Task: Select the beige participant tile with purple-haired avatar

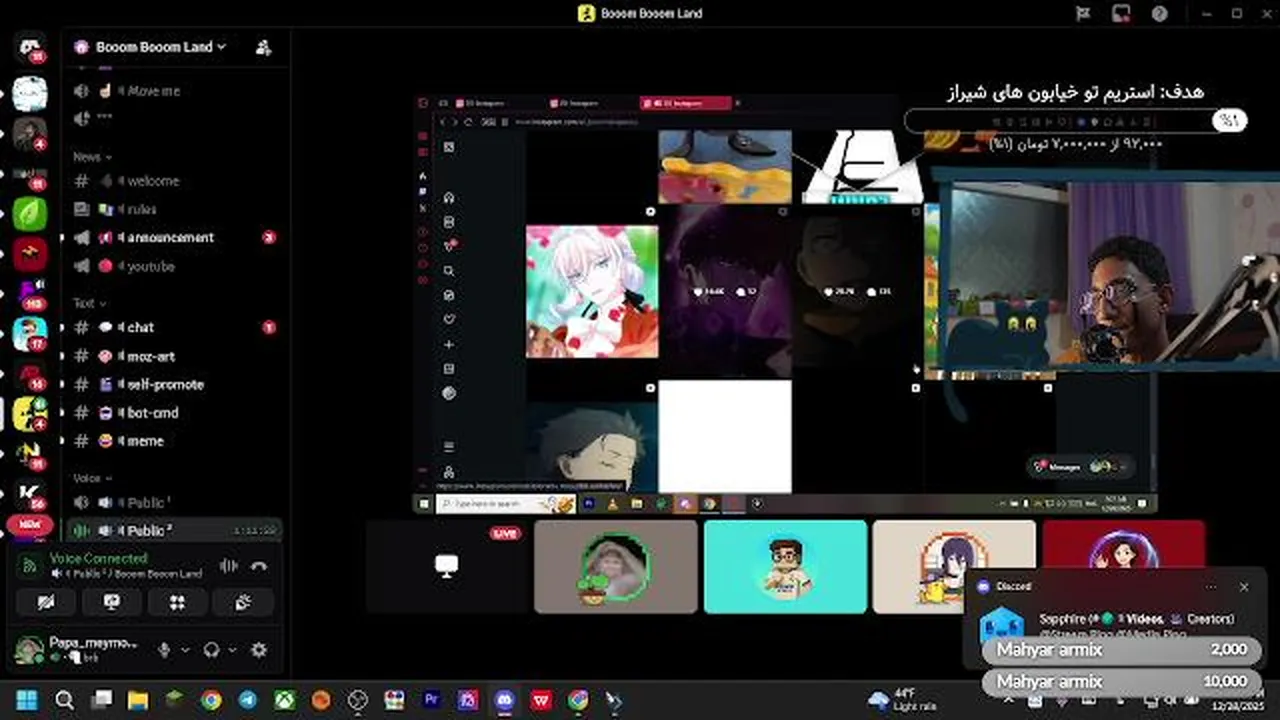Action: 954,566
